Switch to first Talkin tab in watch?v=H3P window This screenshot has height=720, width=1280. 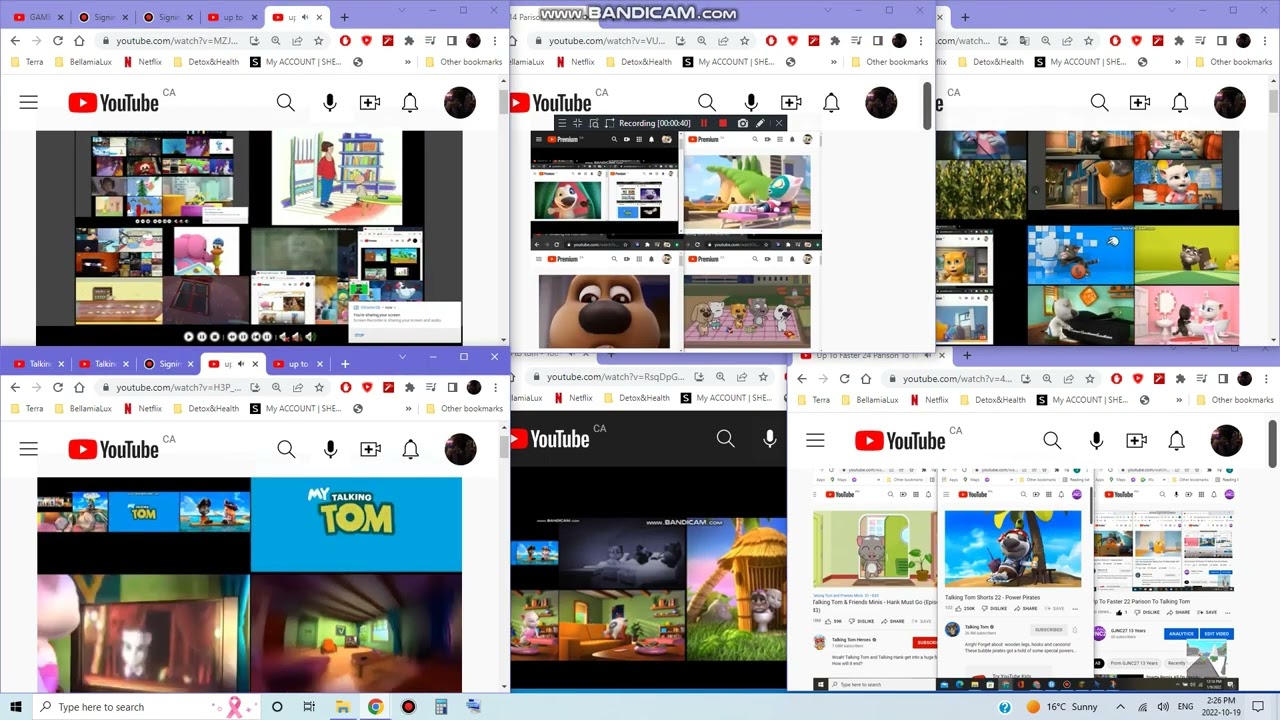pos(38,364)
